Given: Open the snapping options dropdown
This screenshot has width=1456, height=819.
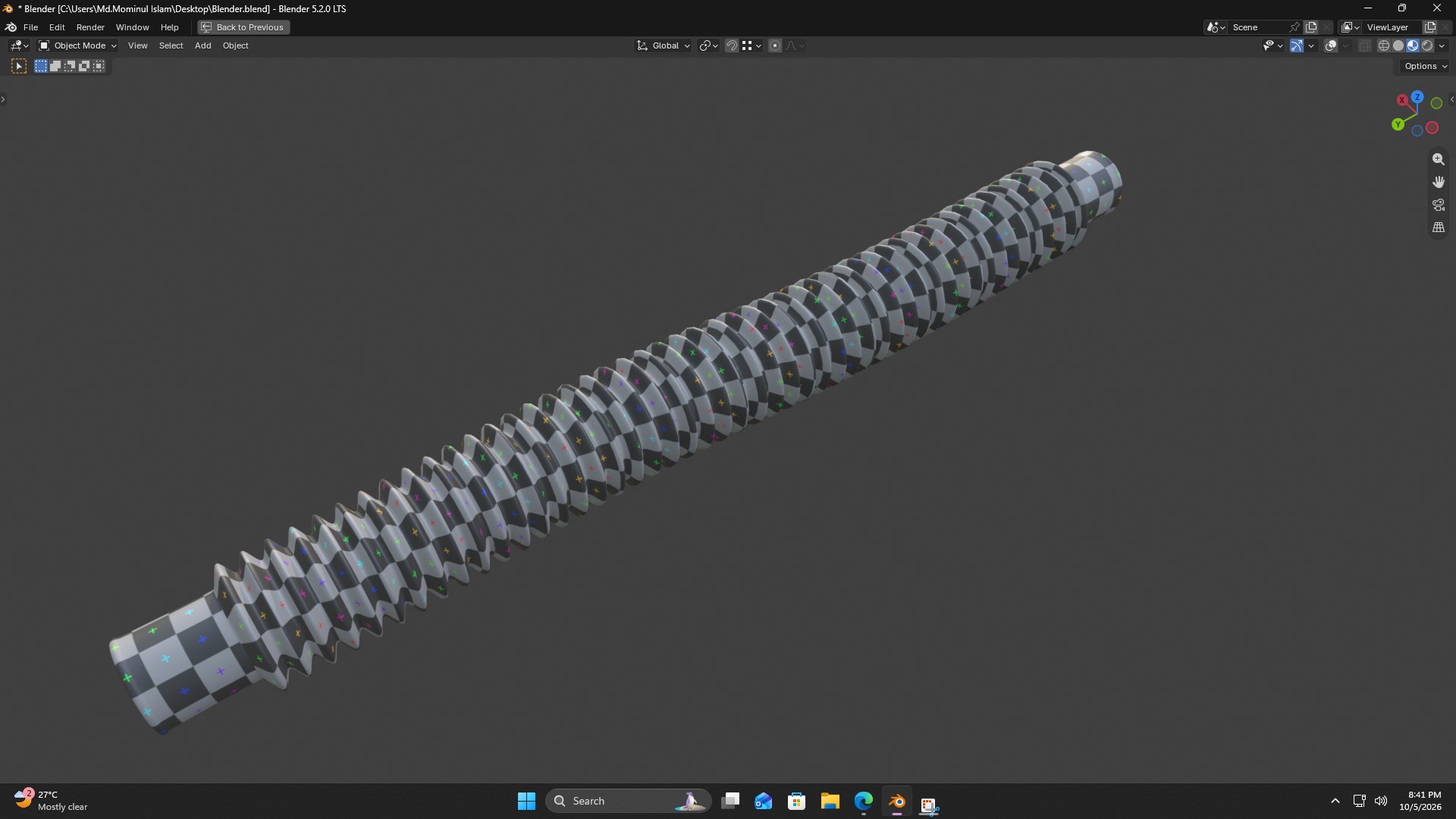Looking at the screenshot, I should (x=752, y=45).
